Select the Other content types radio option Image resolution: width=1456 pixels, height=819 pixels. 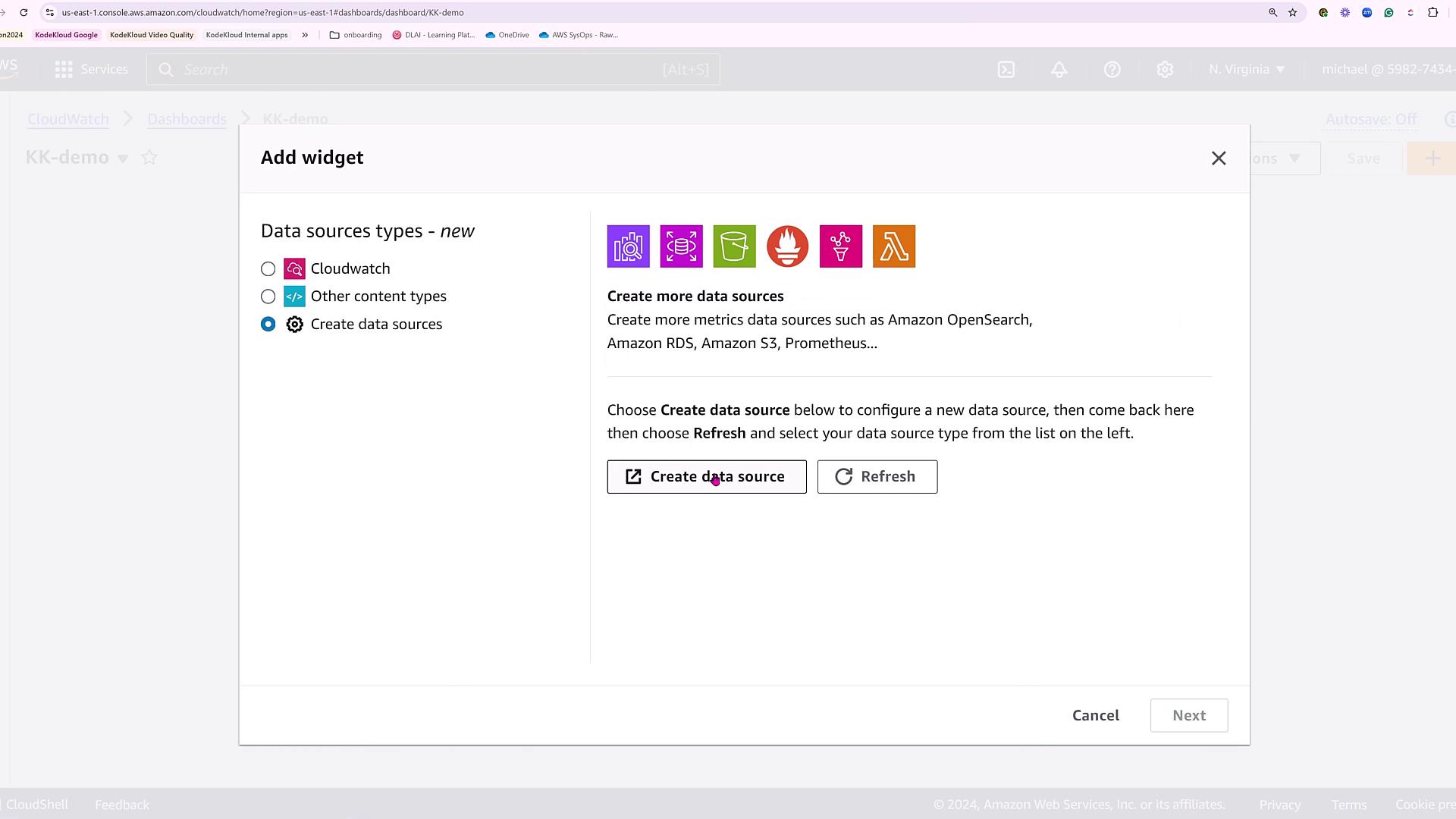(x=268, y=297)
